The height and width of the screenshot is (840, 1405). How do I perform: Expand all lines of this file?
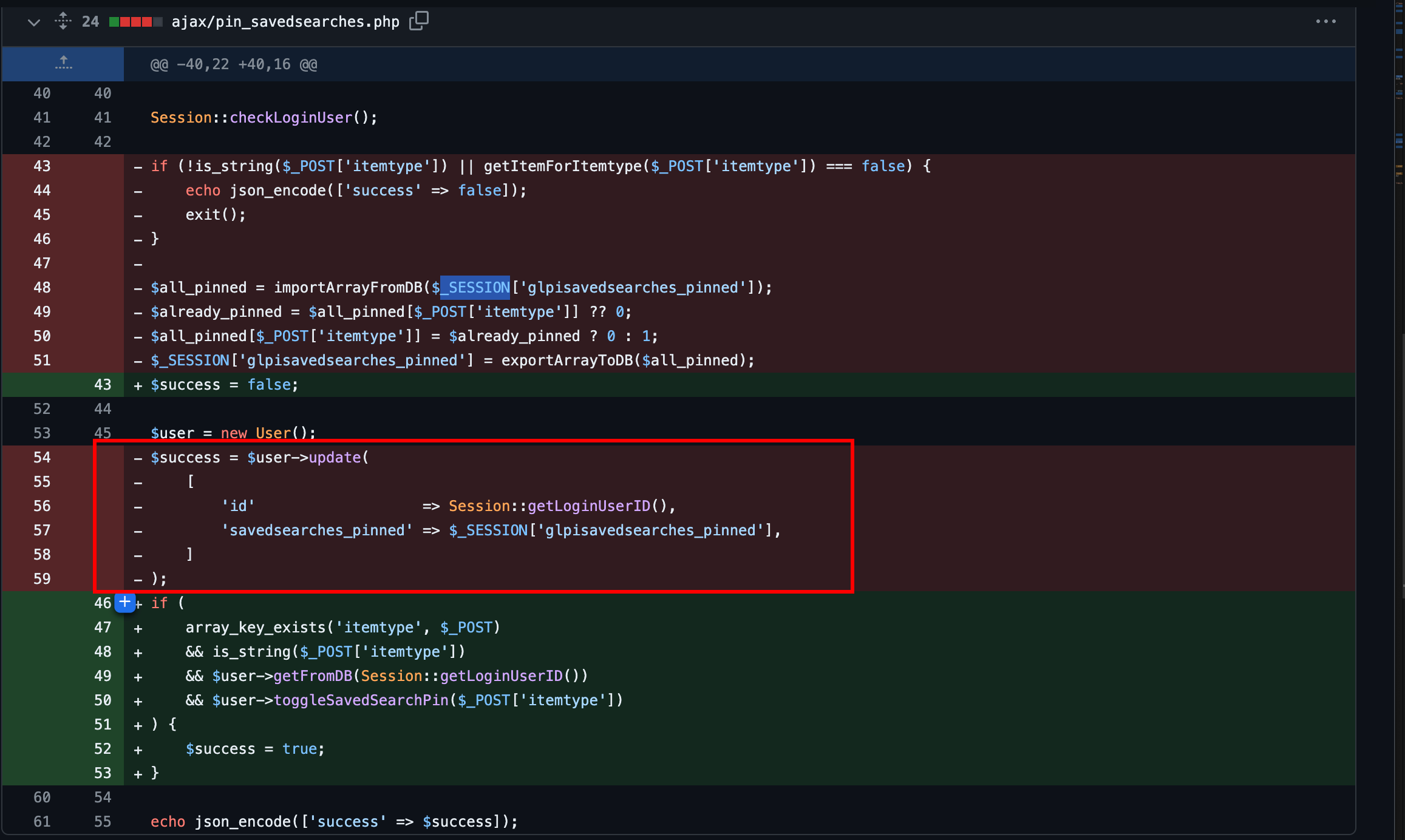pos(63,21)
